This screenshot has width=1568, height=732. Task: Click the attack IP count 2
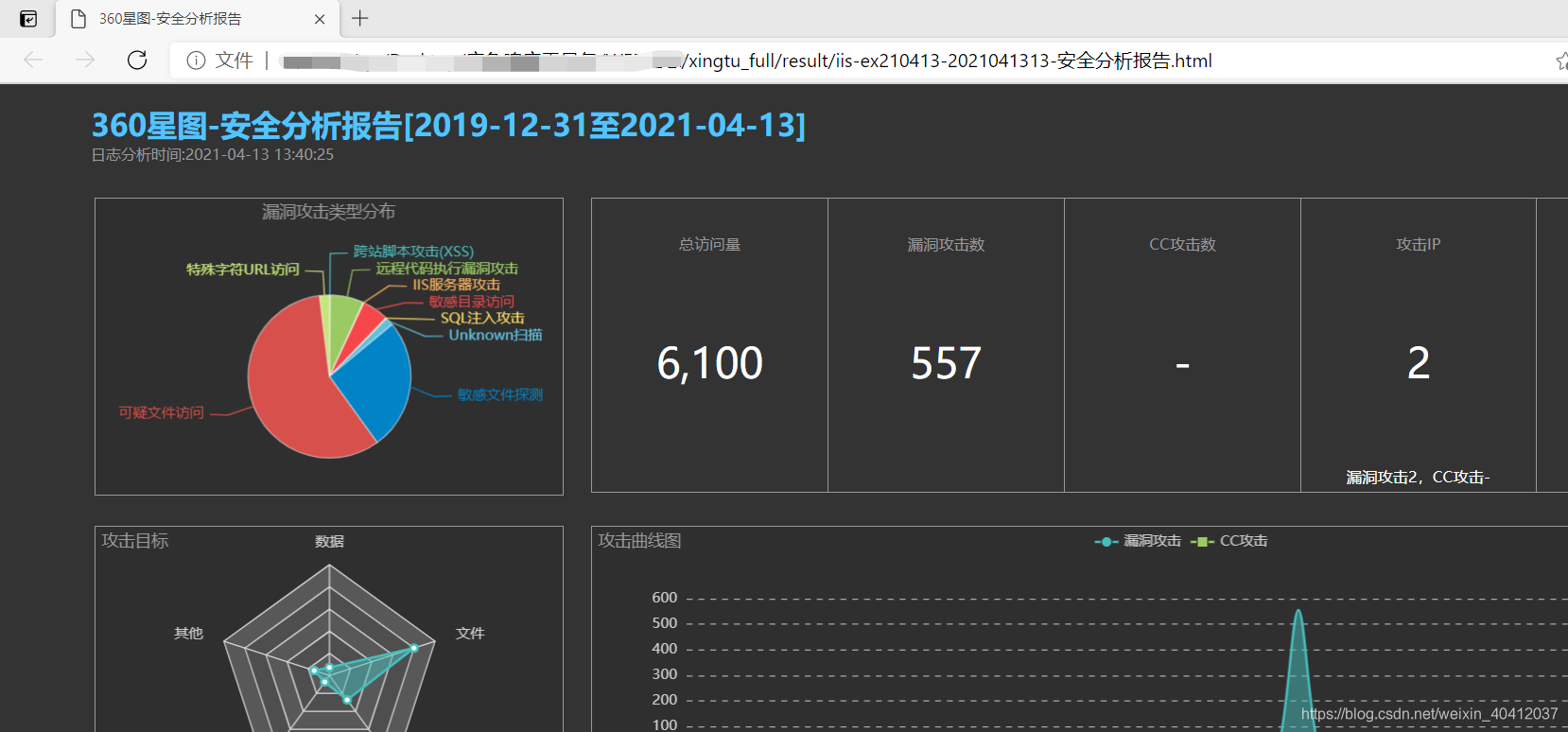(x=1419, y=364)
